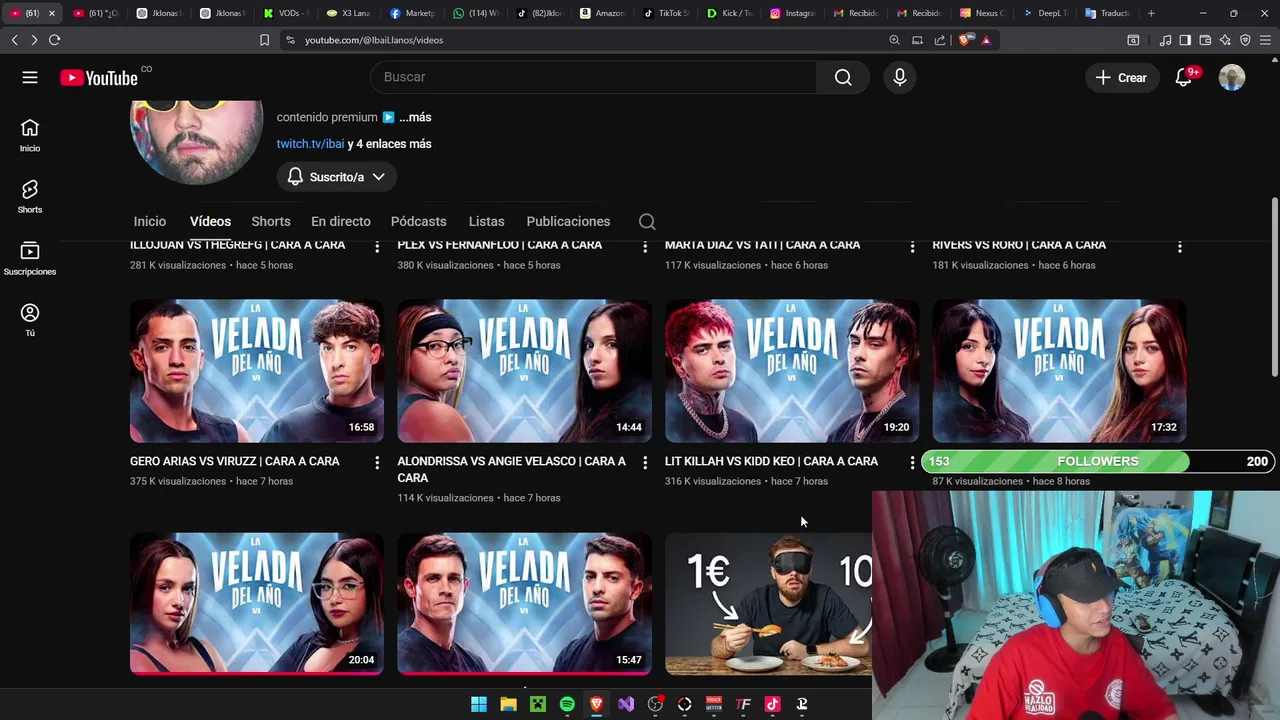Open options for Marta Diaz vs Tati video

pos(912,246)
